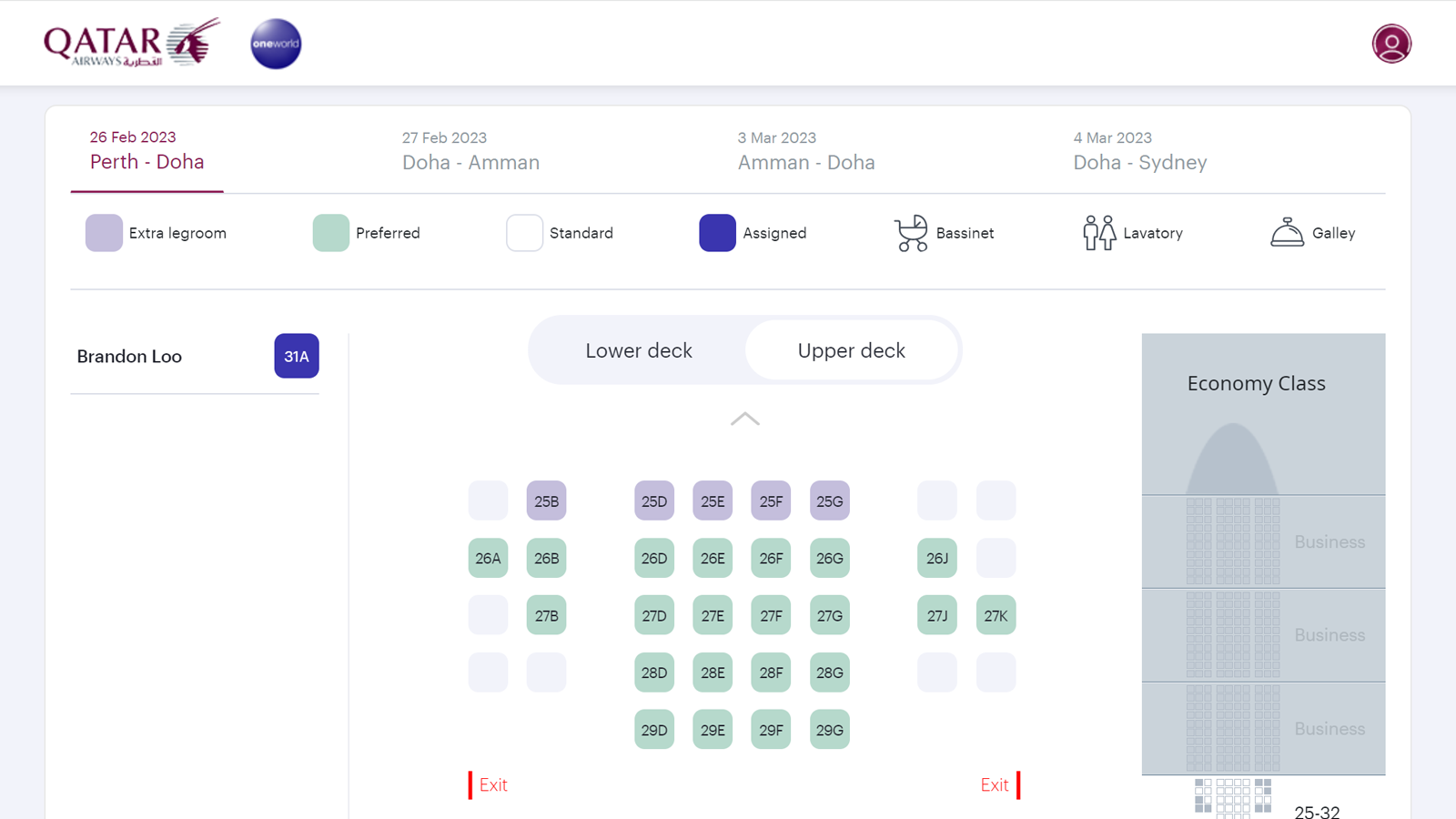This screenshot has height=819, width=1456.
Task: Pick seat 29F
Action: 771,730
